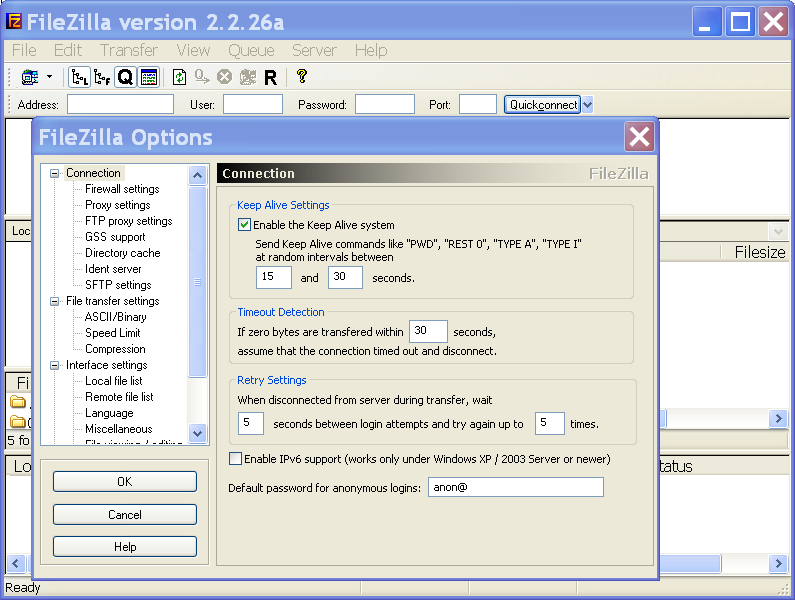
Task: Click the bottom-right horizontal scroll right arrow
Action: (778, 563)
